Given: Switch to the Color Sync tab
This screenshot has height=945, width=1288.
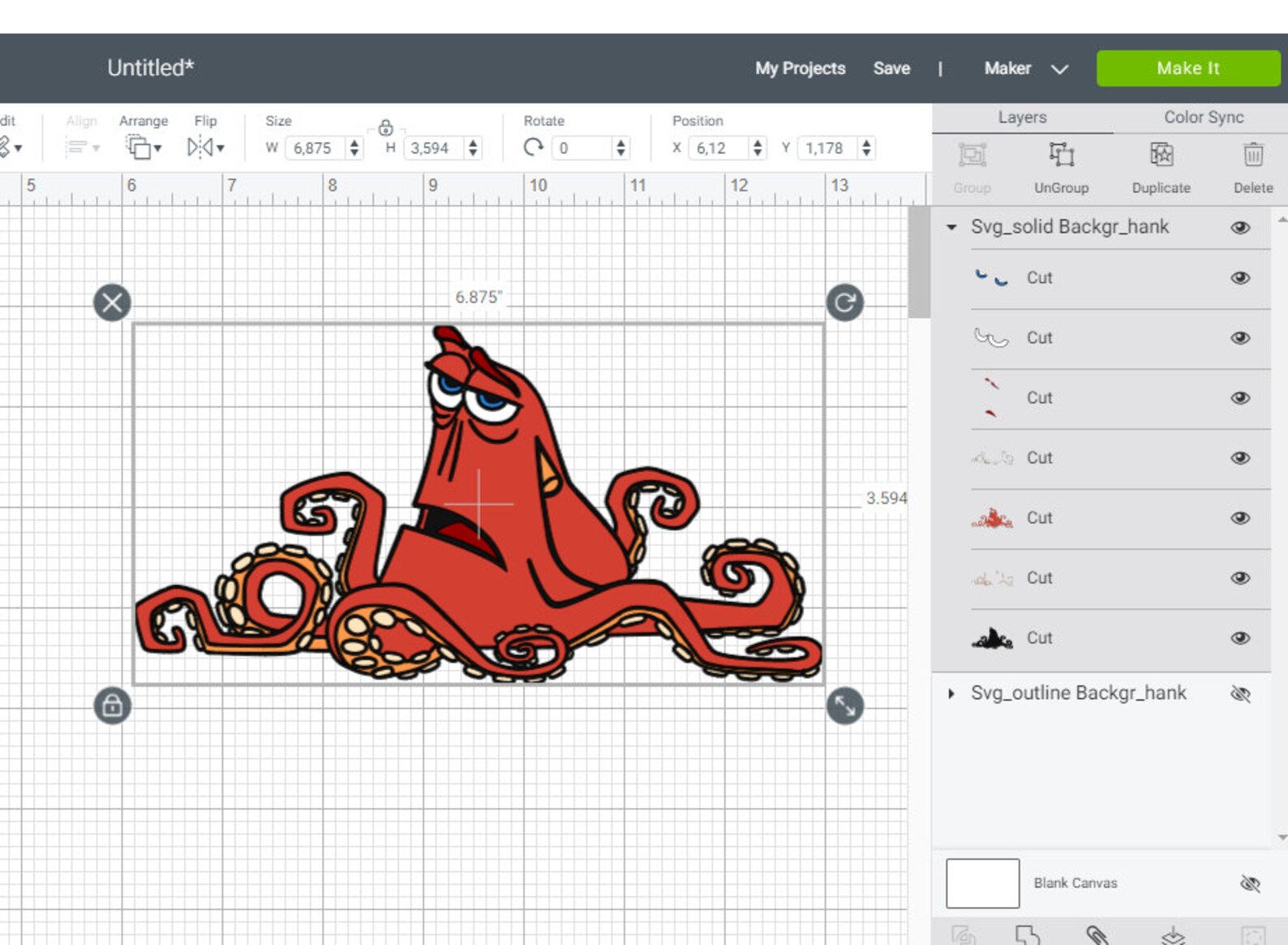Looking at the screenshot, I should point(1204,117).
